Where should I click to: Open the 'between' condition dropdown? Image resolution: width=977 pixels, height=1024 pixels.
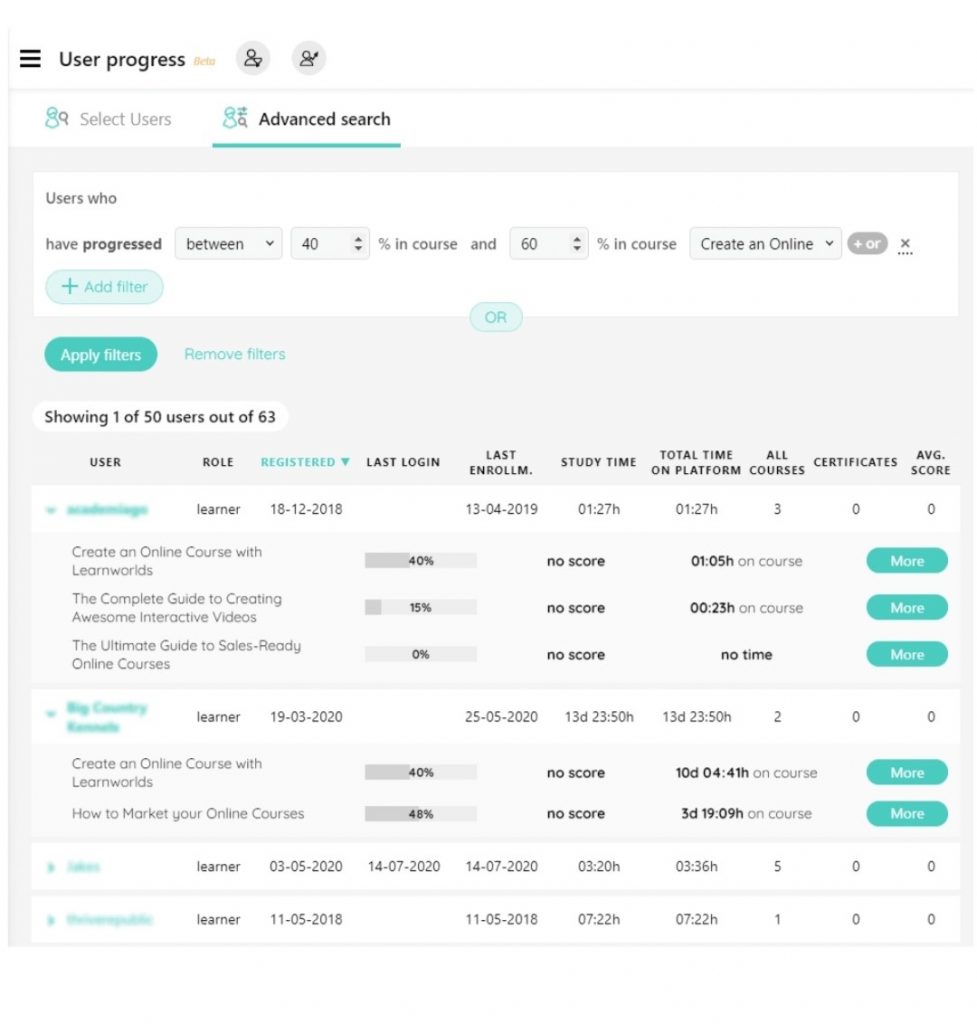(x=229, y=244)
